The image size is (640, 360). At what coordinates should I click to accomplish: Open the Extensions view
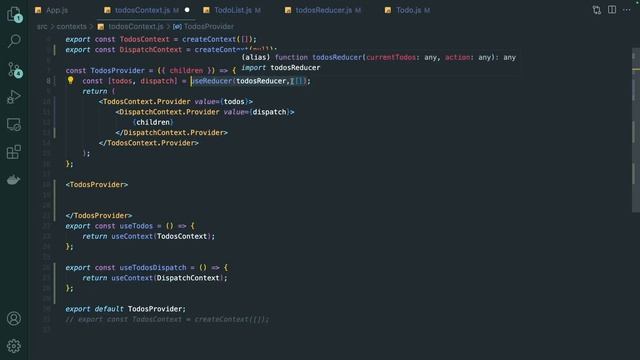(x=14, y=152)
